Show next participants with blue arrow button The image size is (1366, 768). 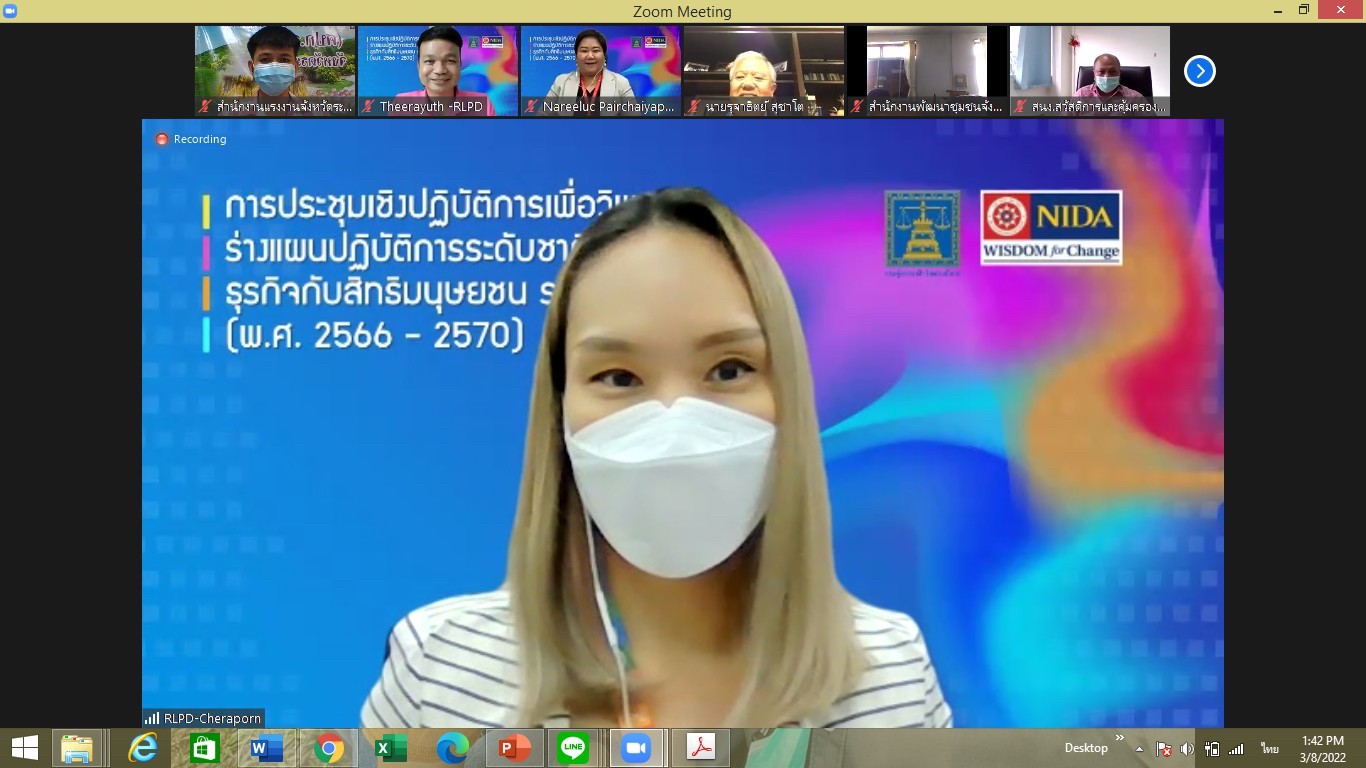(1199, 71)
